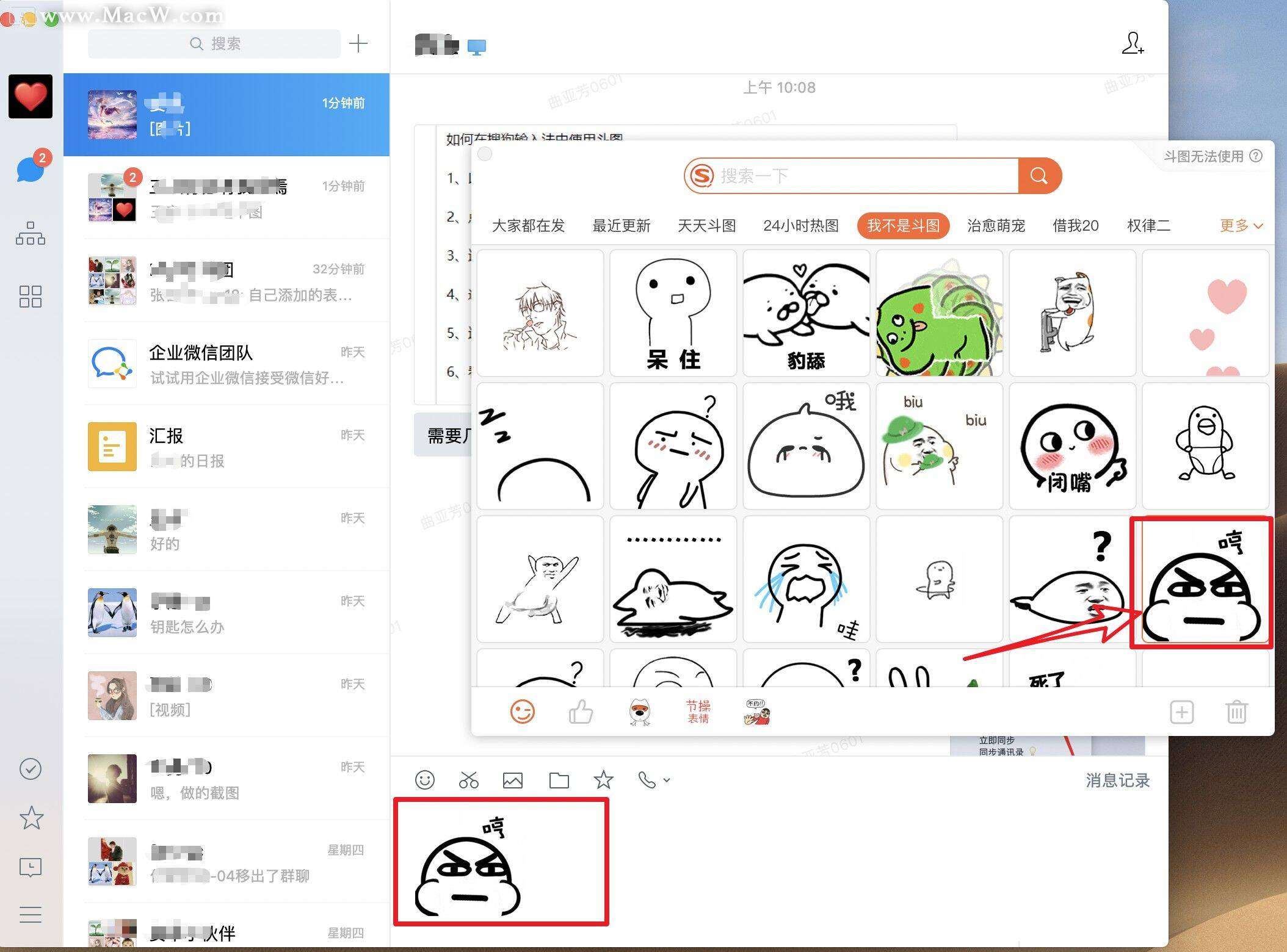Switch to the 治愈萌宠 tab
This screenshot has height=952, width=1287.
tap(996, 226)
